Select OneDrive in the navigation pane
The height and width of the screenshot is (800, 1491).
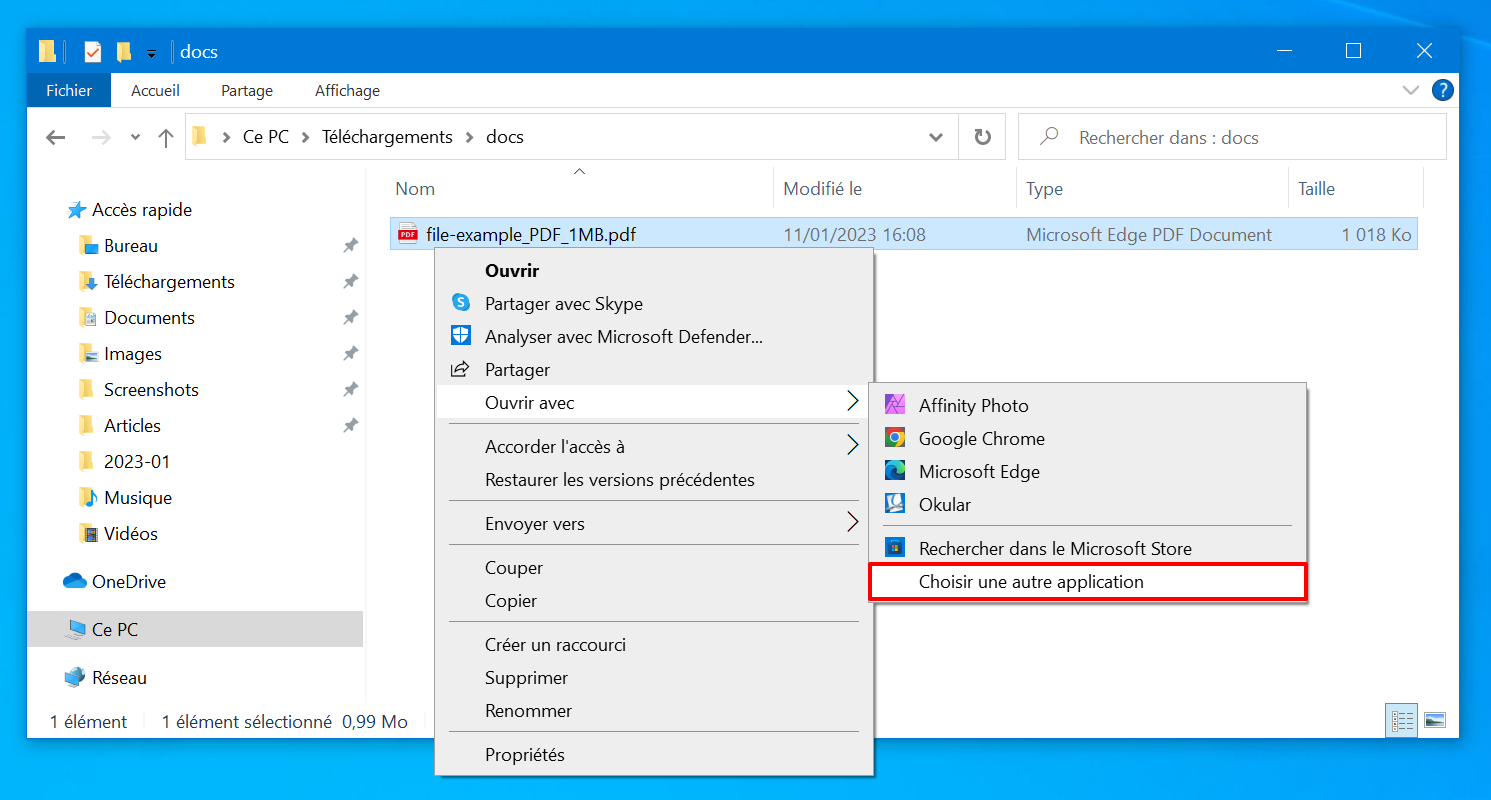click(x=129, y=582)
